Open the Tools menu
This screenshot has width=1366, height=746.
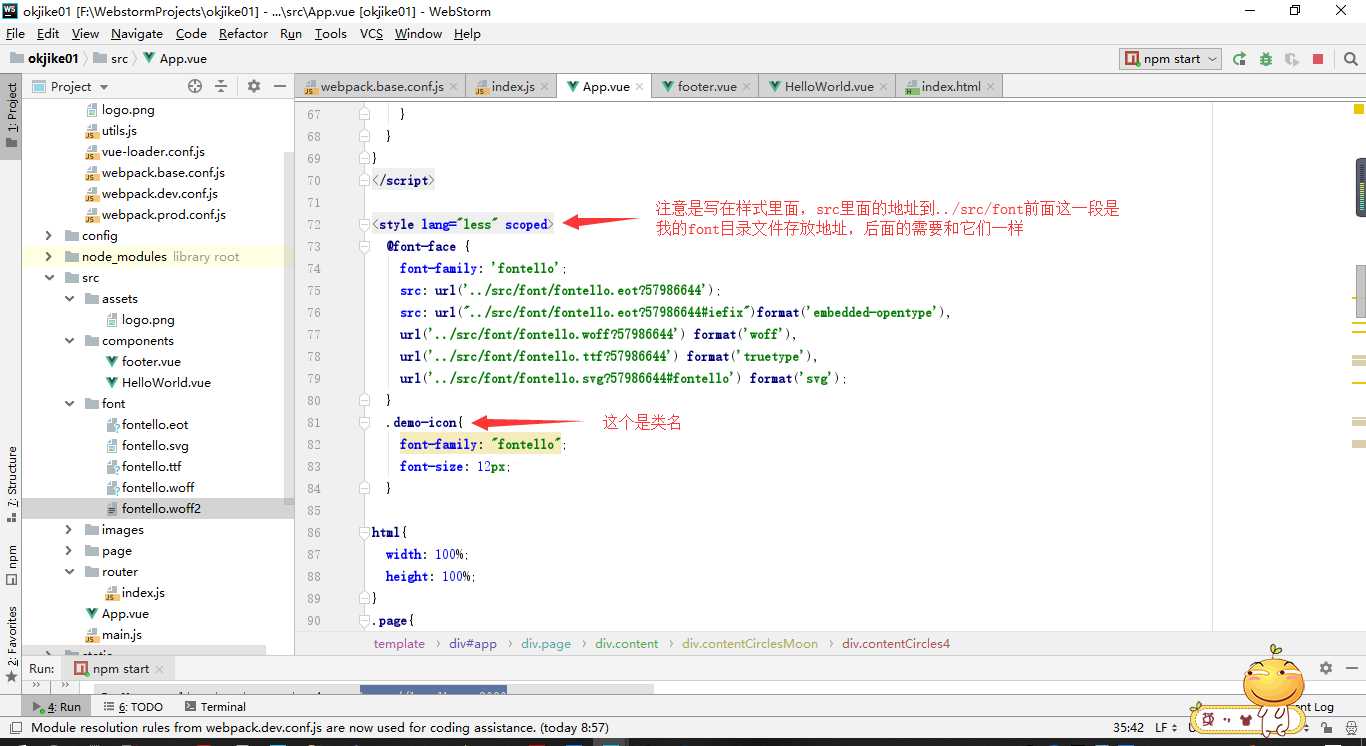(x=331, y=34)
